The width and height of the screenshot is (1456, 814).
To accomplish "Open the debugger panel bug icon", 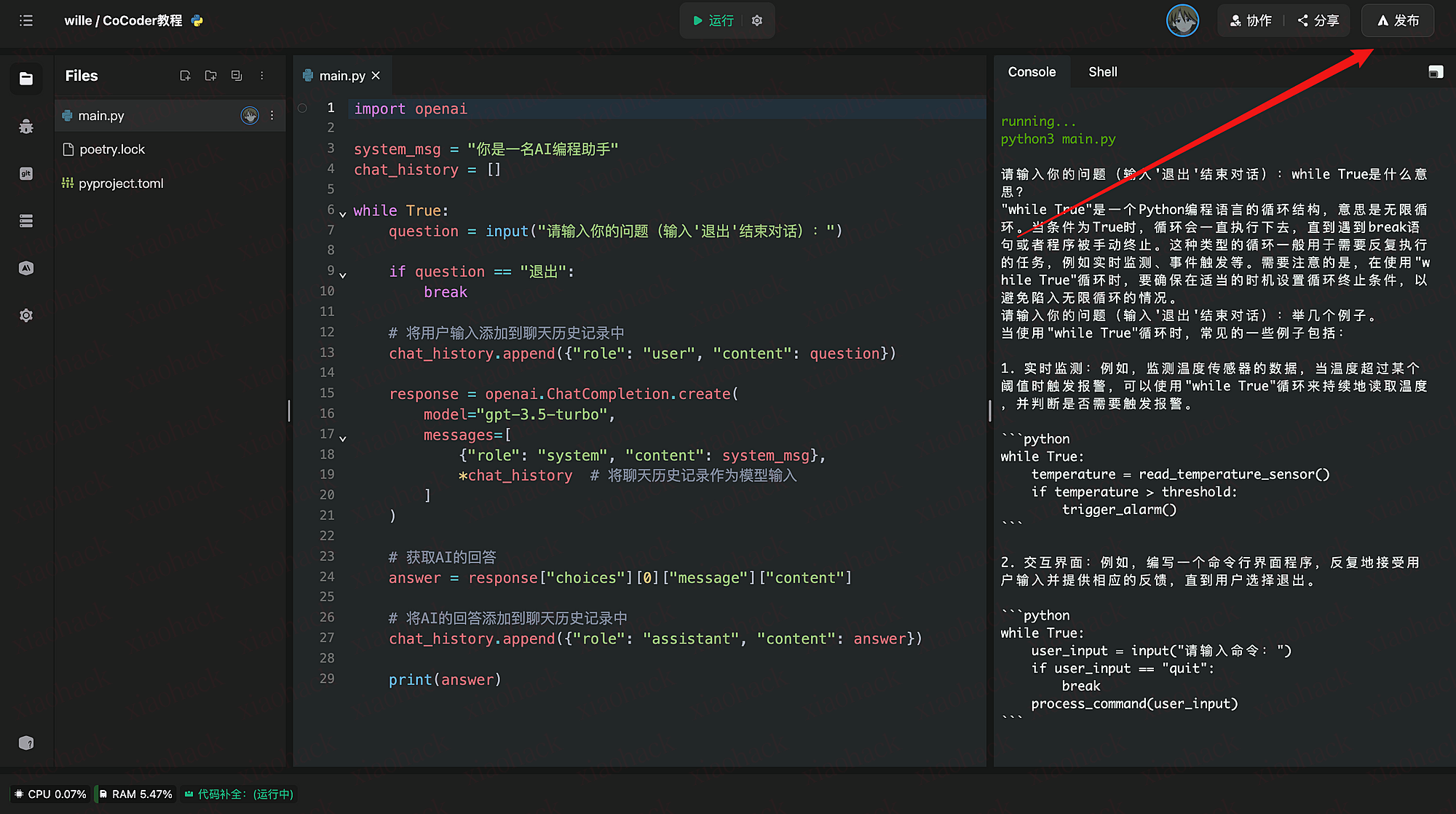I will (x=26, y=127).
